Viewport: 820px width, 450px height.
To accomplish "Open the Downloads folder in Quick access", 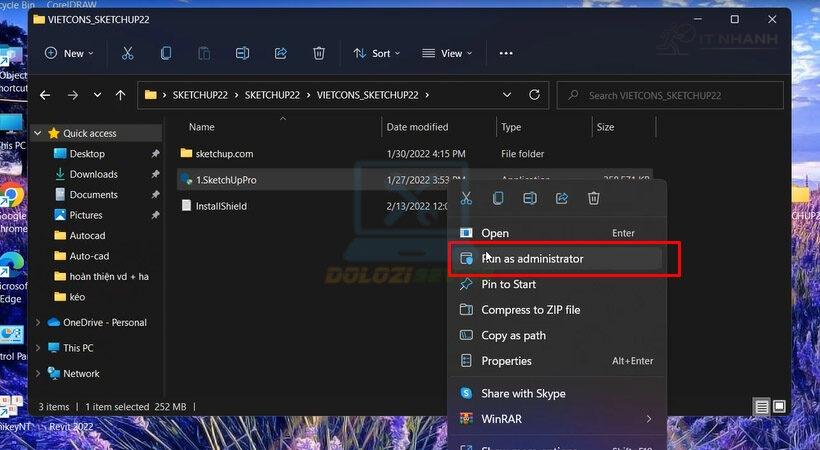I will point(93,174).
